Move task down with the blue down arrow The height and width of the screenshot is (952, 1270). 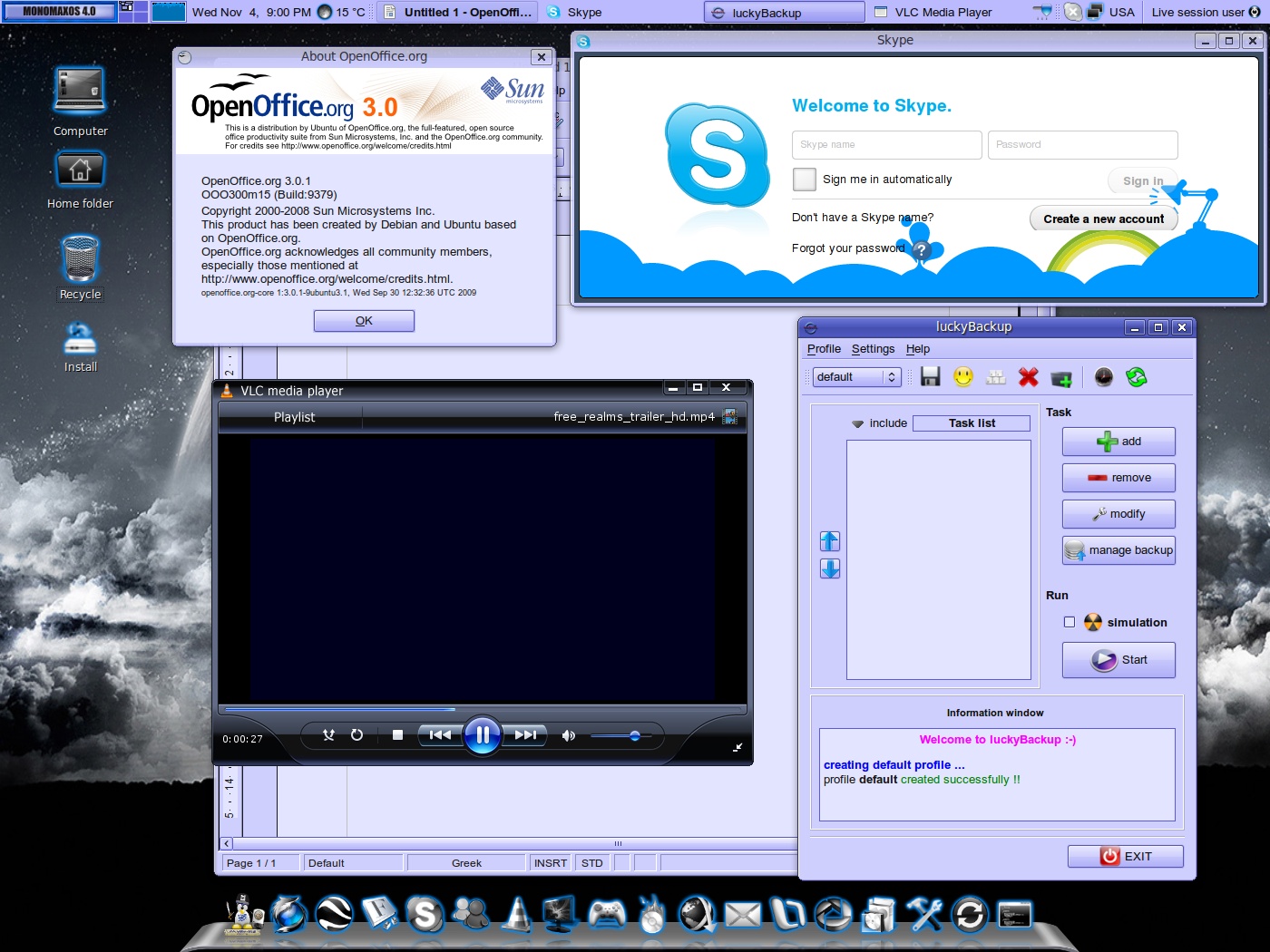pos(830,568)
